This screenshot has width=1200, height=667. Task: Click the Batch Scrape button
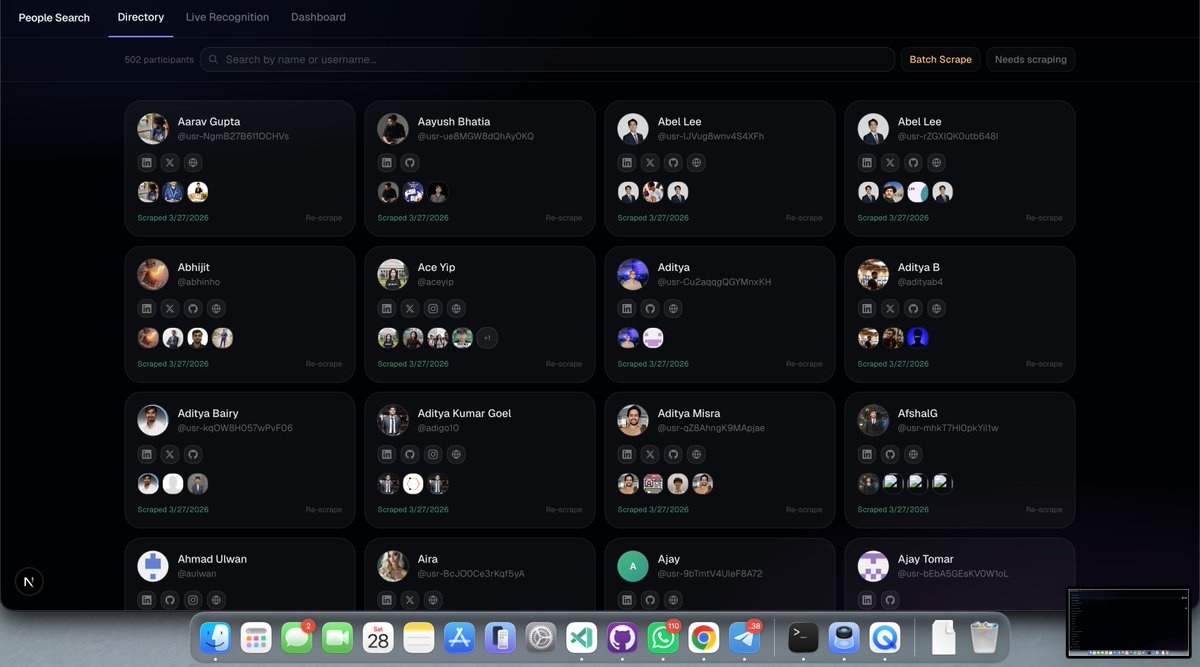tap(940, 60)
